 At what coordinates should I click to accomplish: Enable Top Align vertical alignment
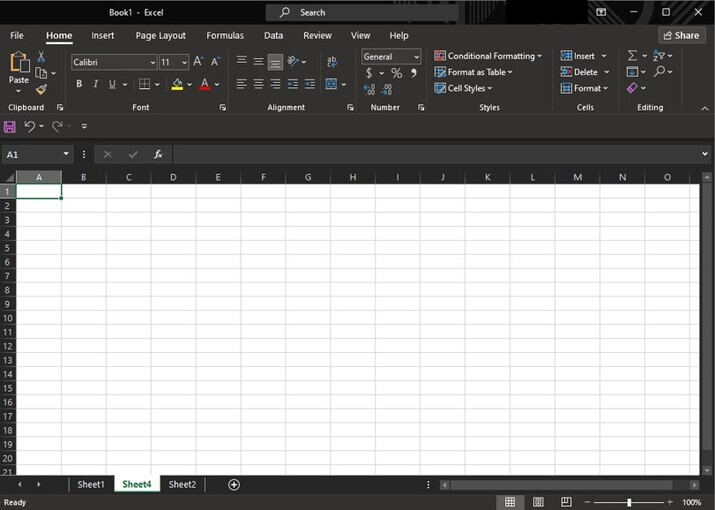242,61
